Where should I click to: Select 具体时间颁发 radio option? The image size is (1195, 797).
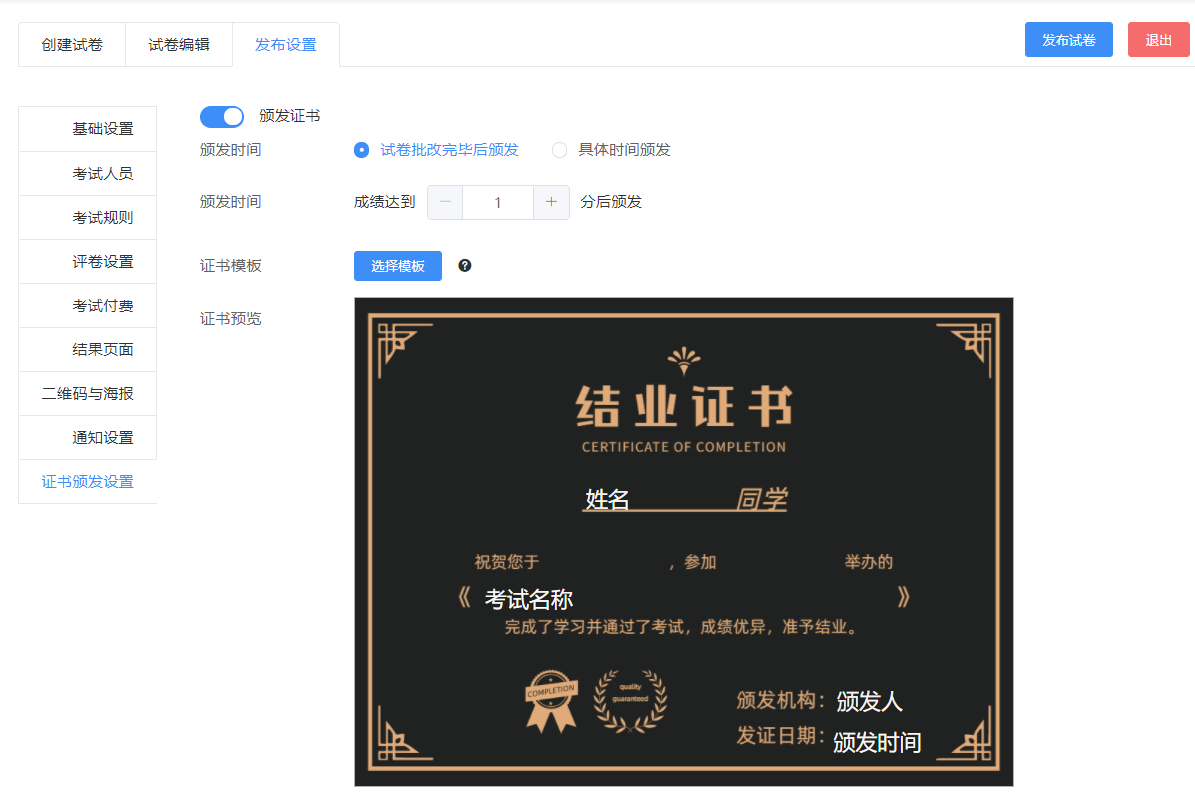coord(611,149)
